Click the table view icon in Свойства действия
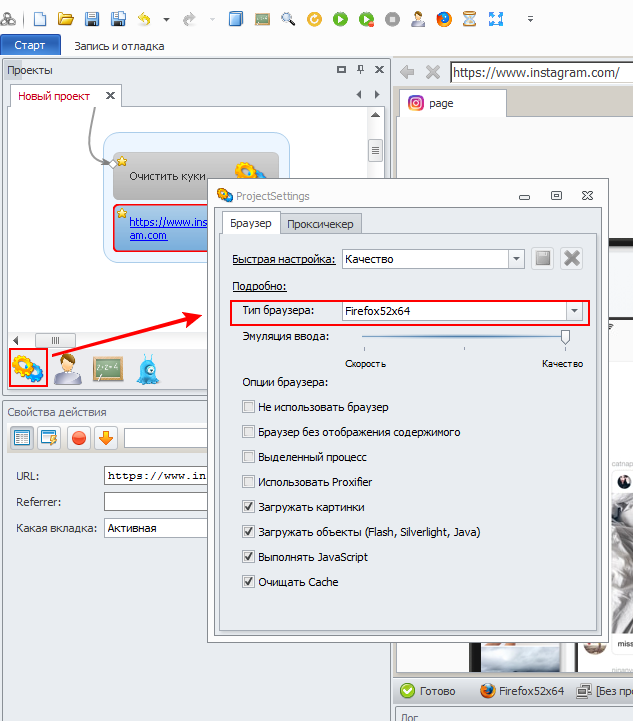Screen dimensions: 633x721 point(22,438)
